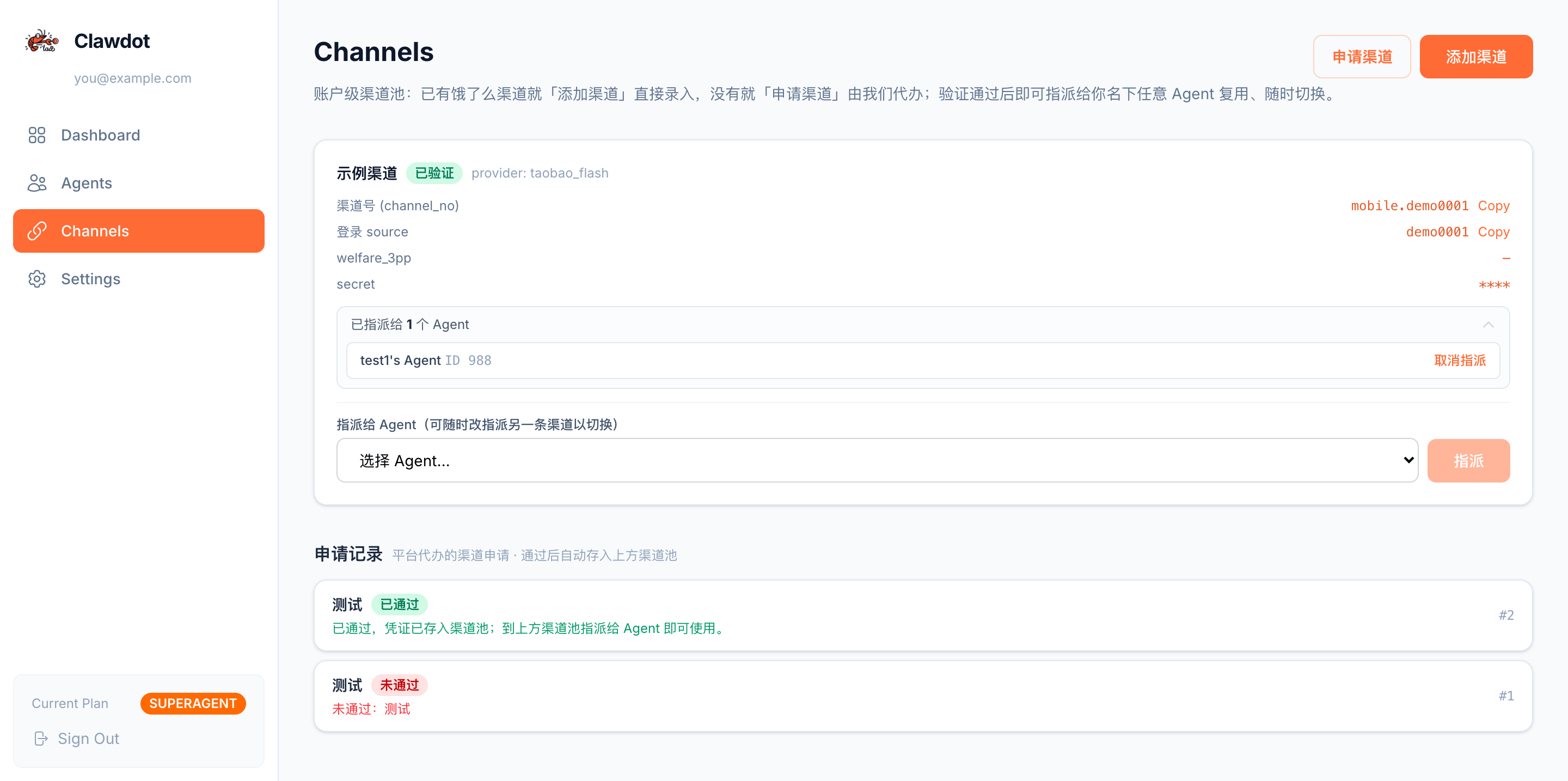Click the Sign Out door icon
The height and width of the screenshot is (781, 1568).
click(x=41, y=739)
